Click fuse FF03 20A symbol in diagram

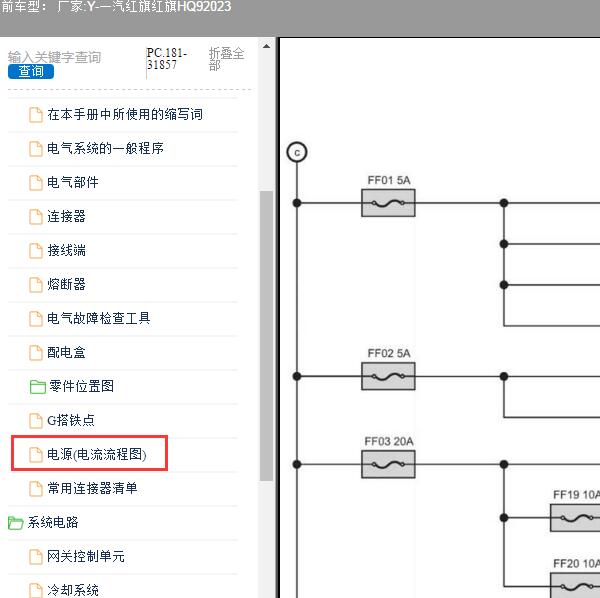(388, 464)
